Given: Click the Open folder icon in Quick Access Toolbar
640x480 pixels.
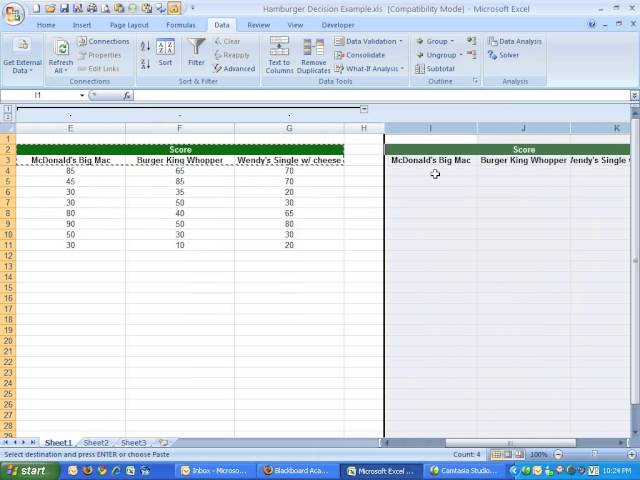Looking at the screenshot, I should point(50,8).
